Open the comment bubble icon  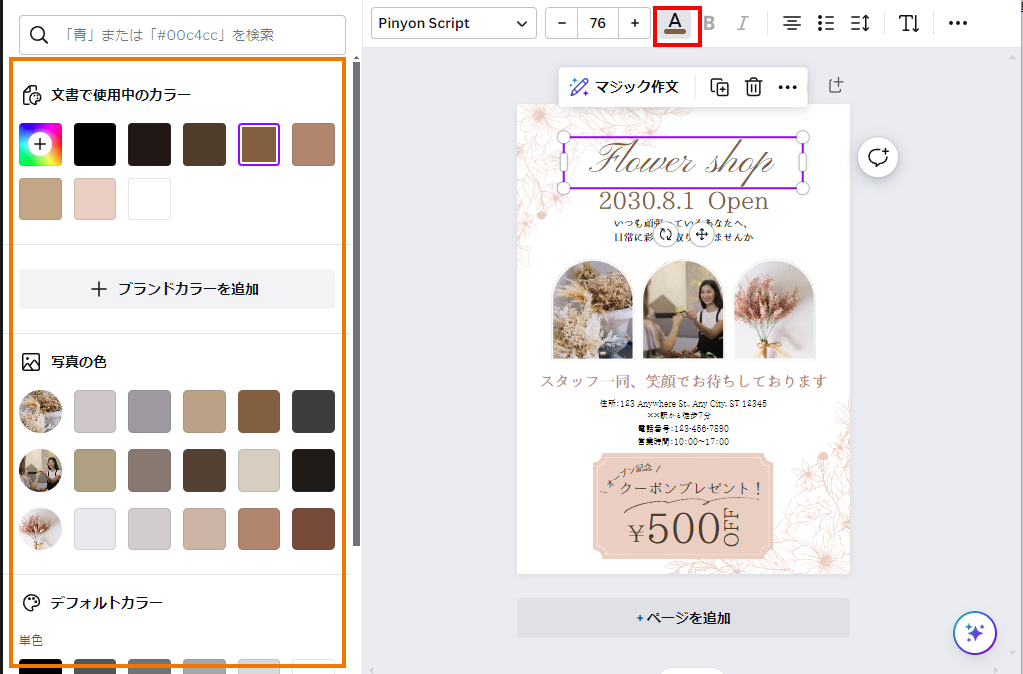(x=878, y=157)
